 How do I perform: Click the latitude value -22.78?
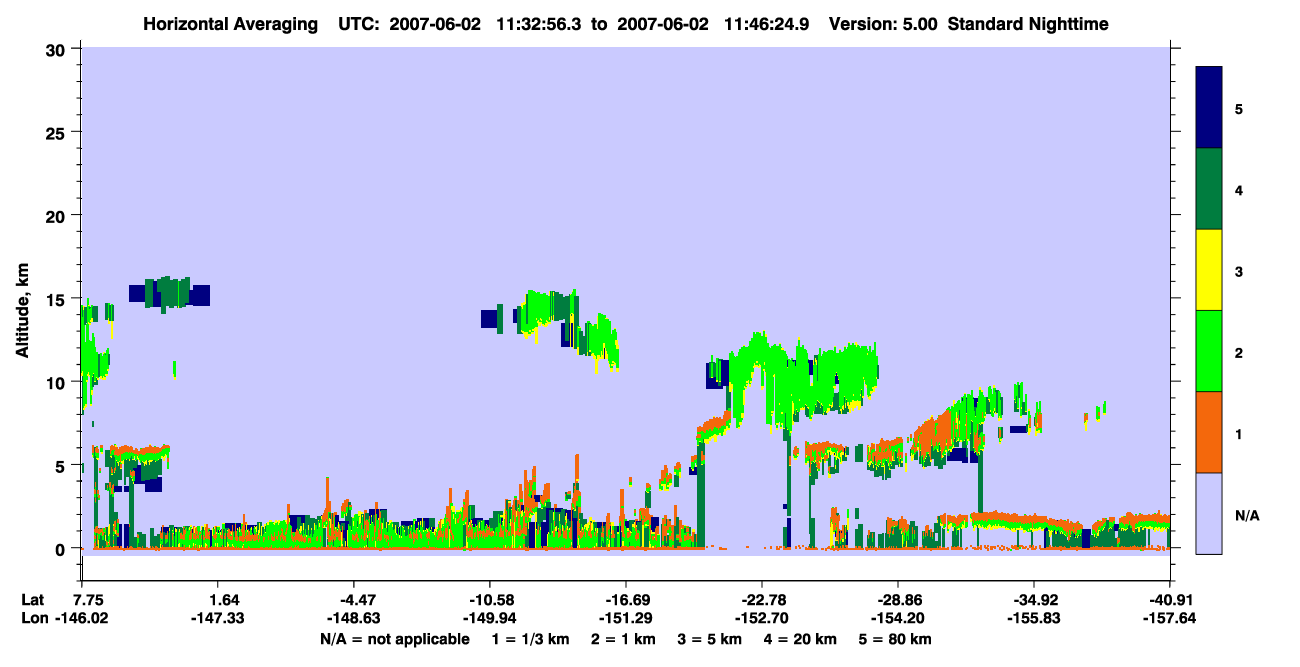[x=762, y=600]
